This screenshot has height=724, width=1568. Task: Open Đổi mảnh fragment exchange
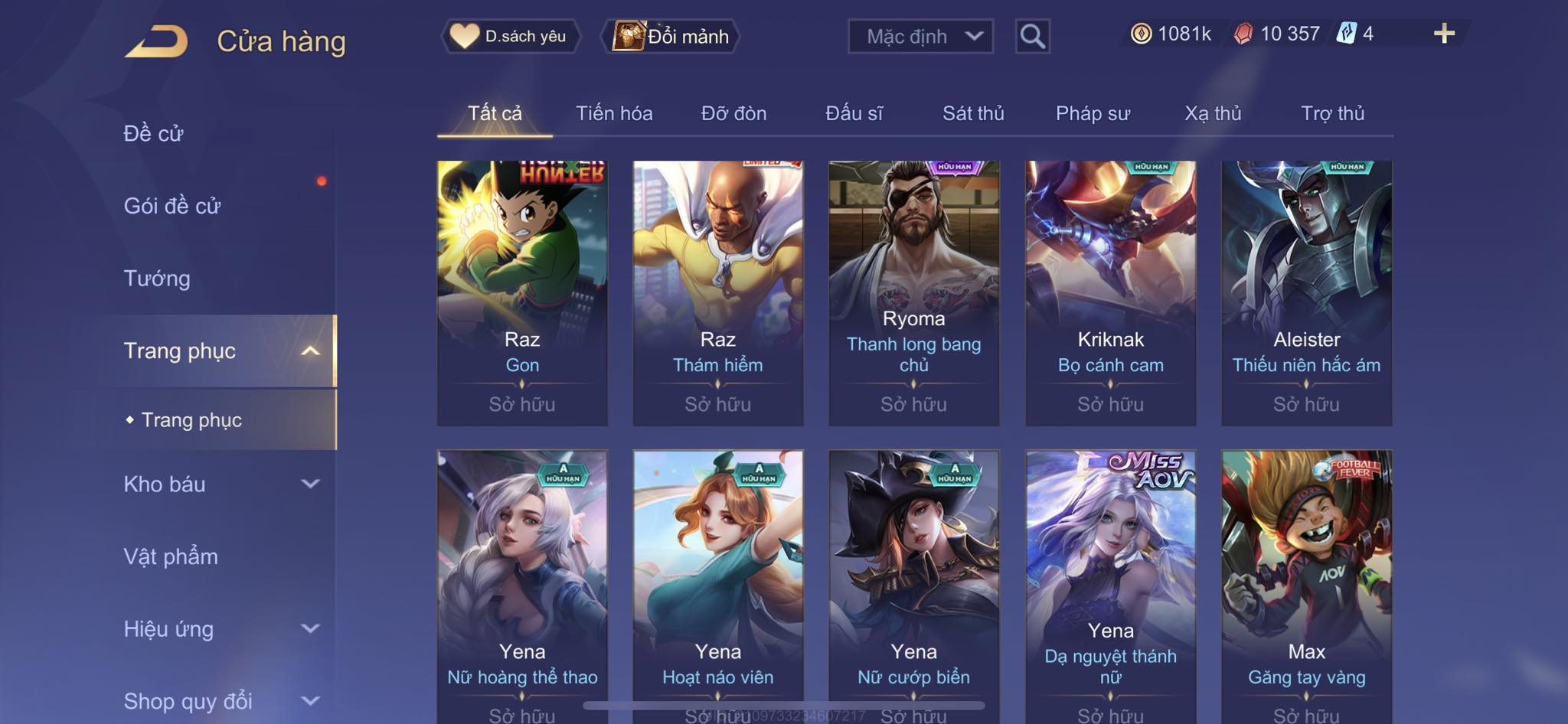click(x=671, y=36)
